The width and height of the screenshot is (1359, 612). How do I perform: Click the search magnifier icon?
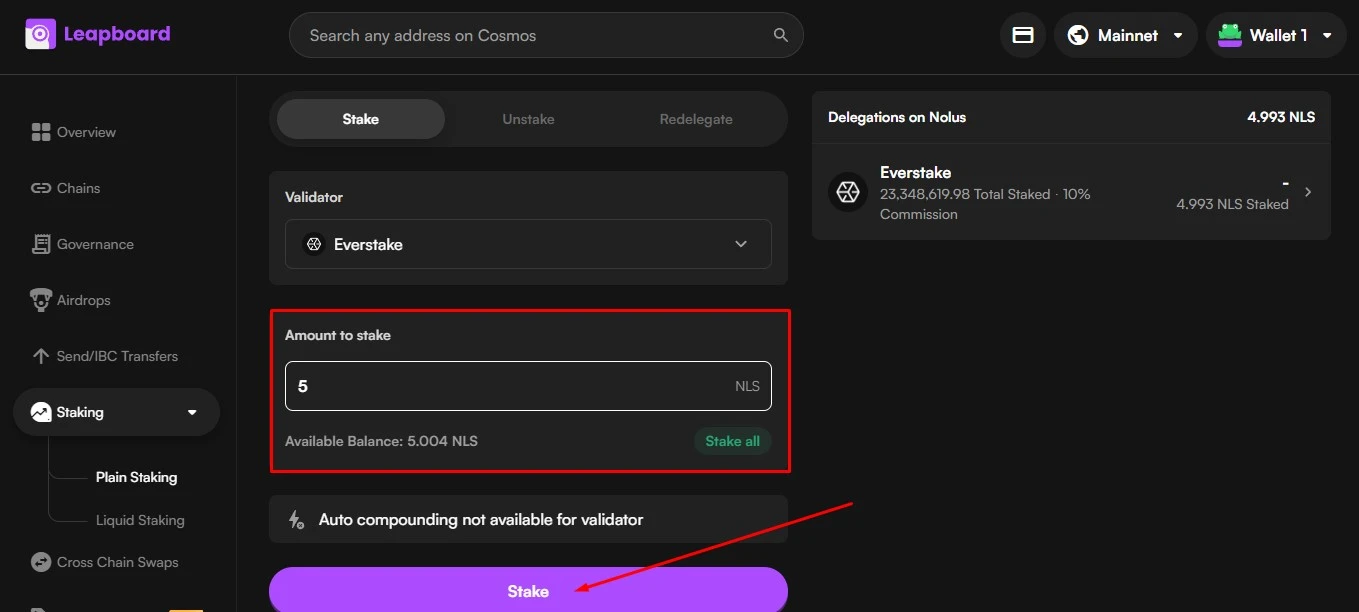pyautogui.click(x=781, y=35)
